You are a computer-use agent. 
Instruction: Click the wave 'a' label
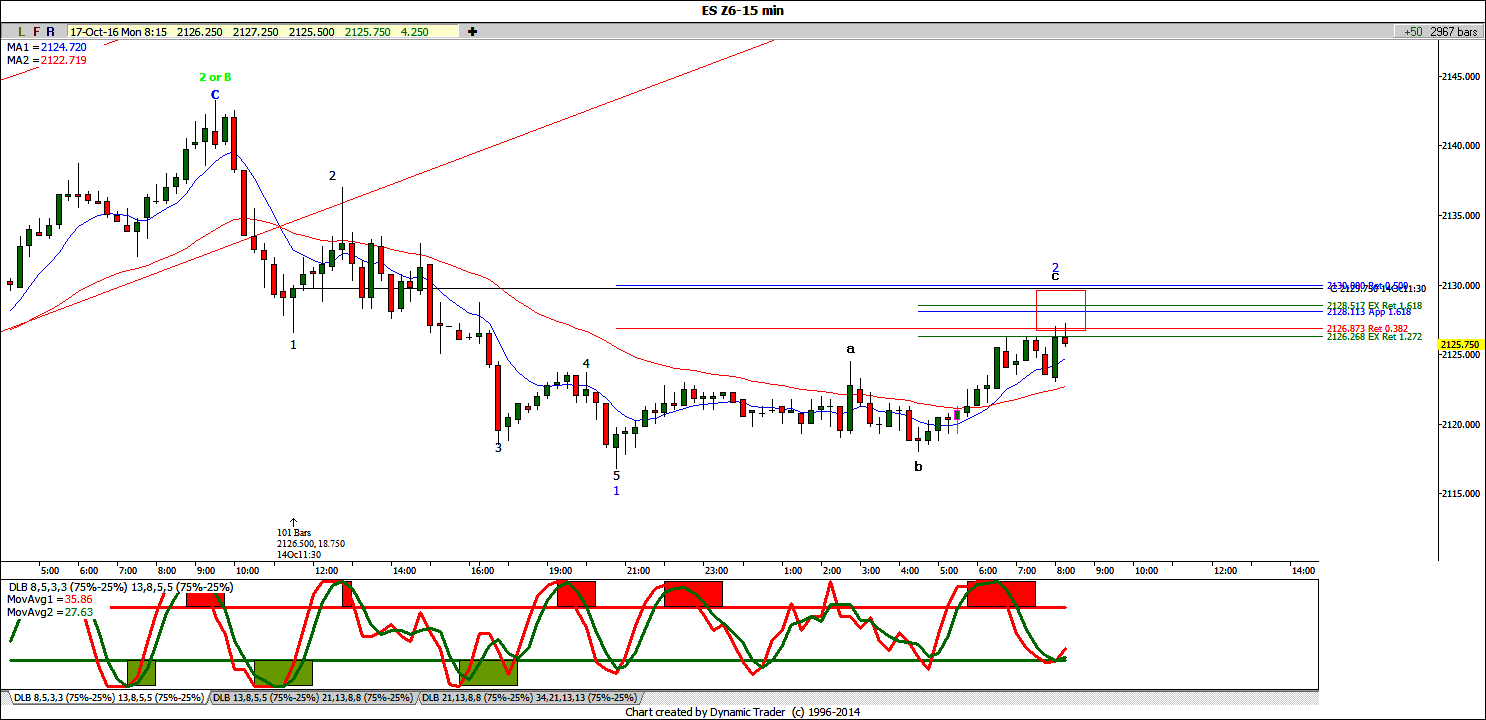[851, 348]
